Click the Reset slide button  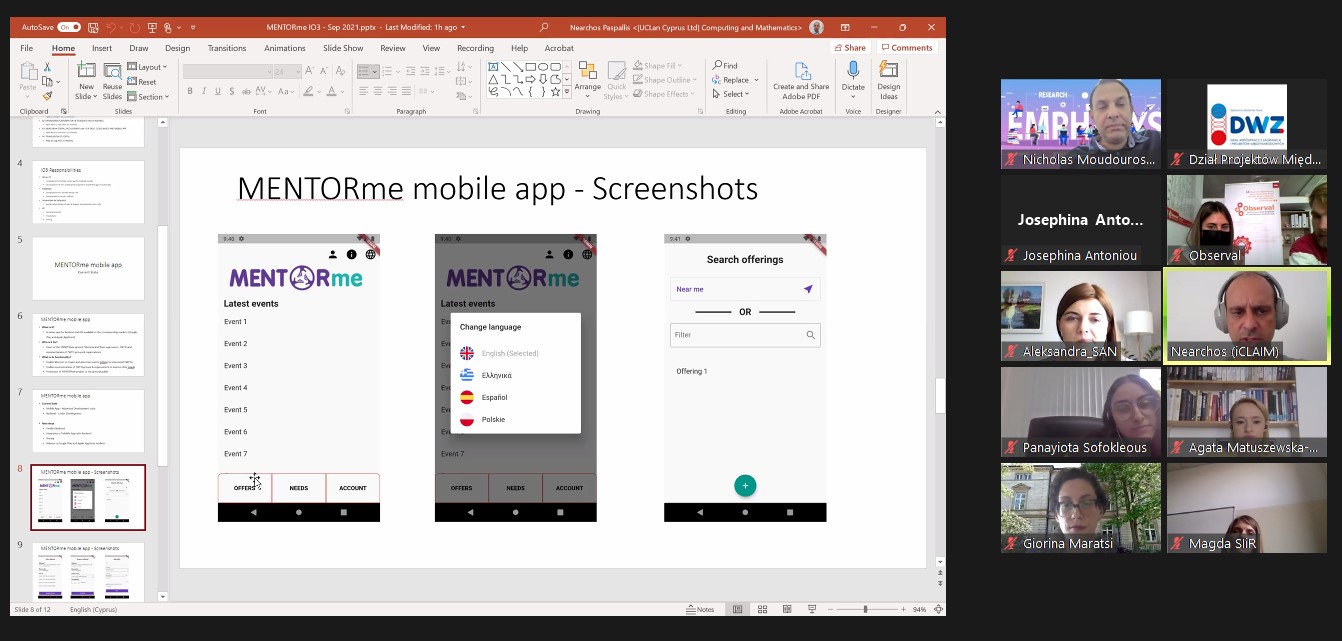pyautogui.click(x=142, y=82)
